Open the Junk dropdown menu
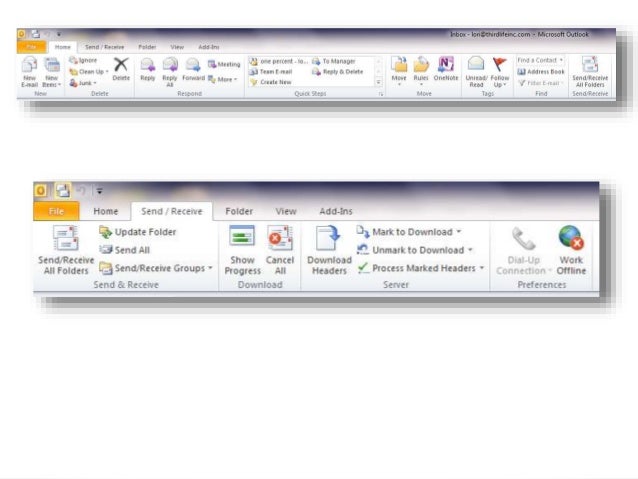 (x=95, y=83)
